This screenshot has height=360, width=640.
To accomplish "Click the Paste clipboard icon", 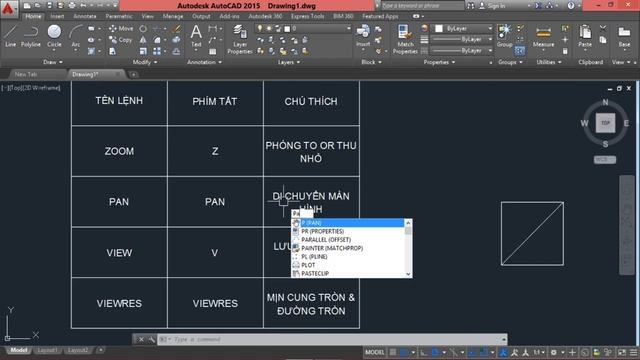I will click(x=584, y=36).
